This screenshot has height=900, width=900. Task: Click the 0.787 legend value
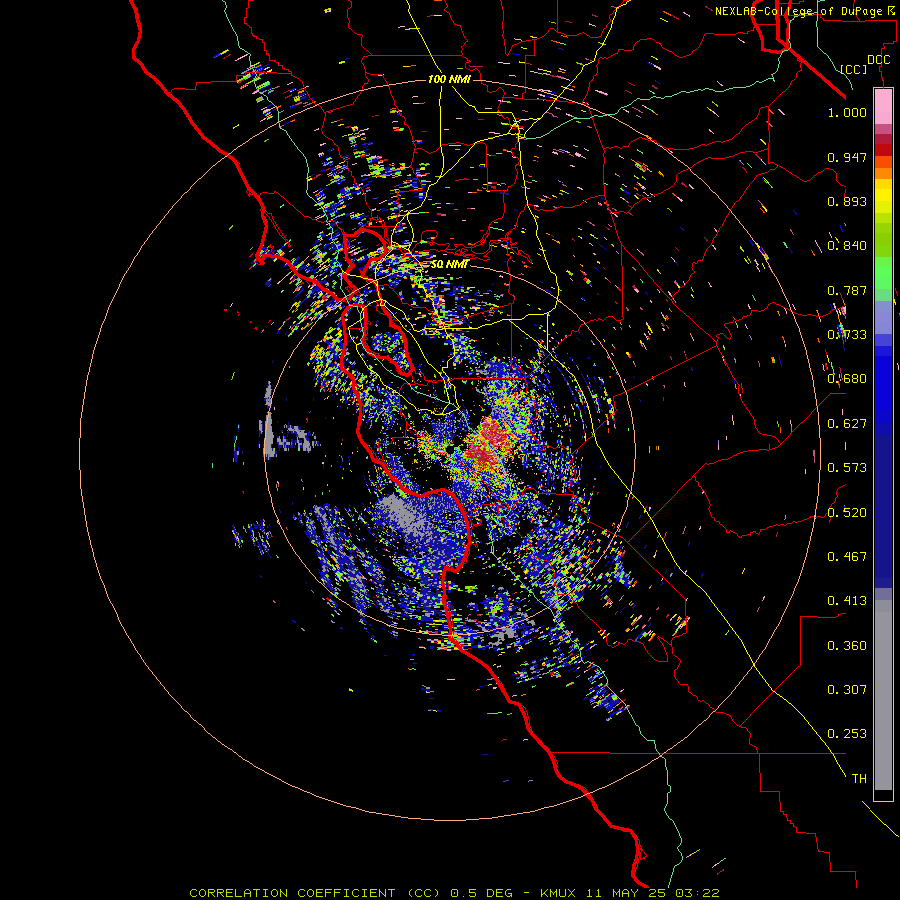point(847,290)
